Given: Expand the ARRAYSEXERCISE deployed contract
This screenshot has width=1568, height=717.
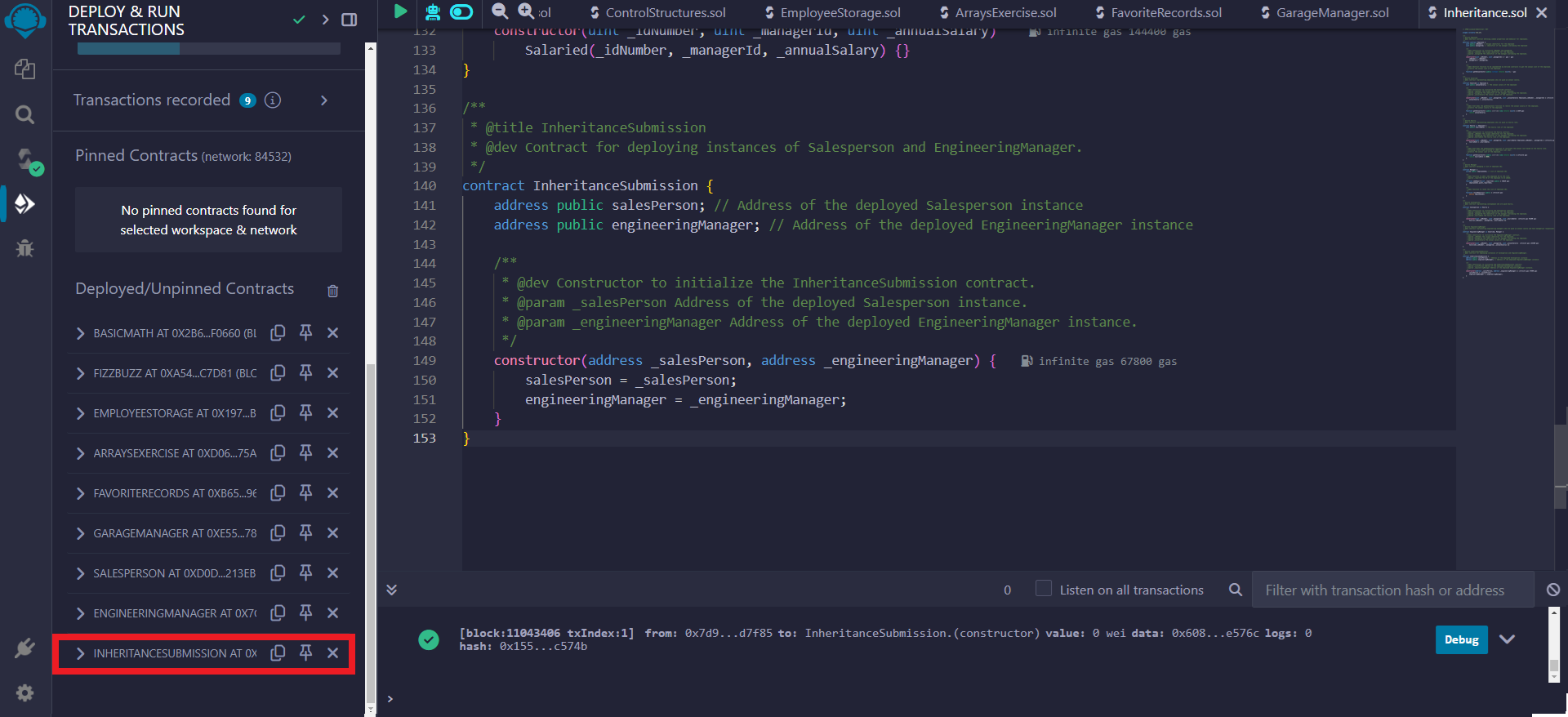Looking at the screenshot, I should pyautogui.click(x=80, y=453).
